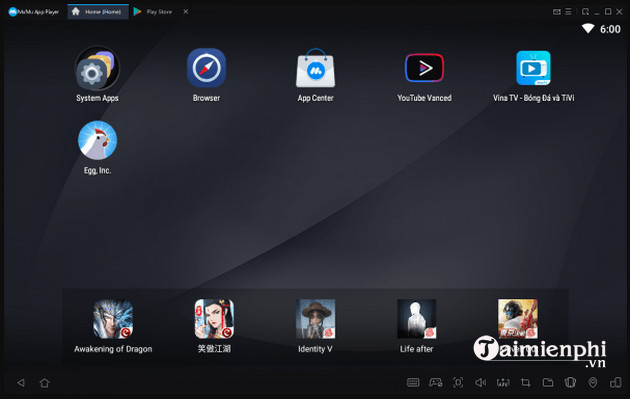This screenshot has width=630, height=399.
Task: Click the volume speaker icon
Action: pyautogui.click(x=481, y=383)
